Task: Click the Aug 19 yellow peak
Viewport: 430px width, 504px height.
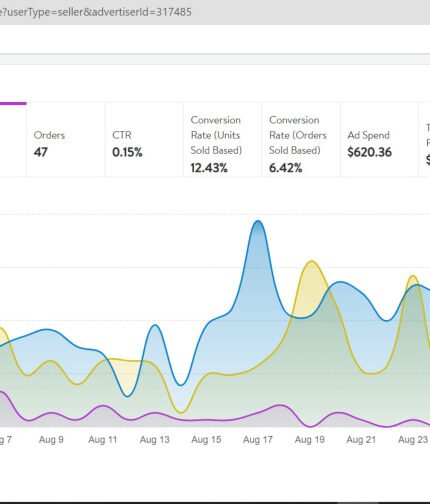Action: 312,262
